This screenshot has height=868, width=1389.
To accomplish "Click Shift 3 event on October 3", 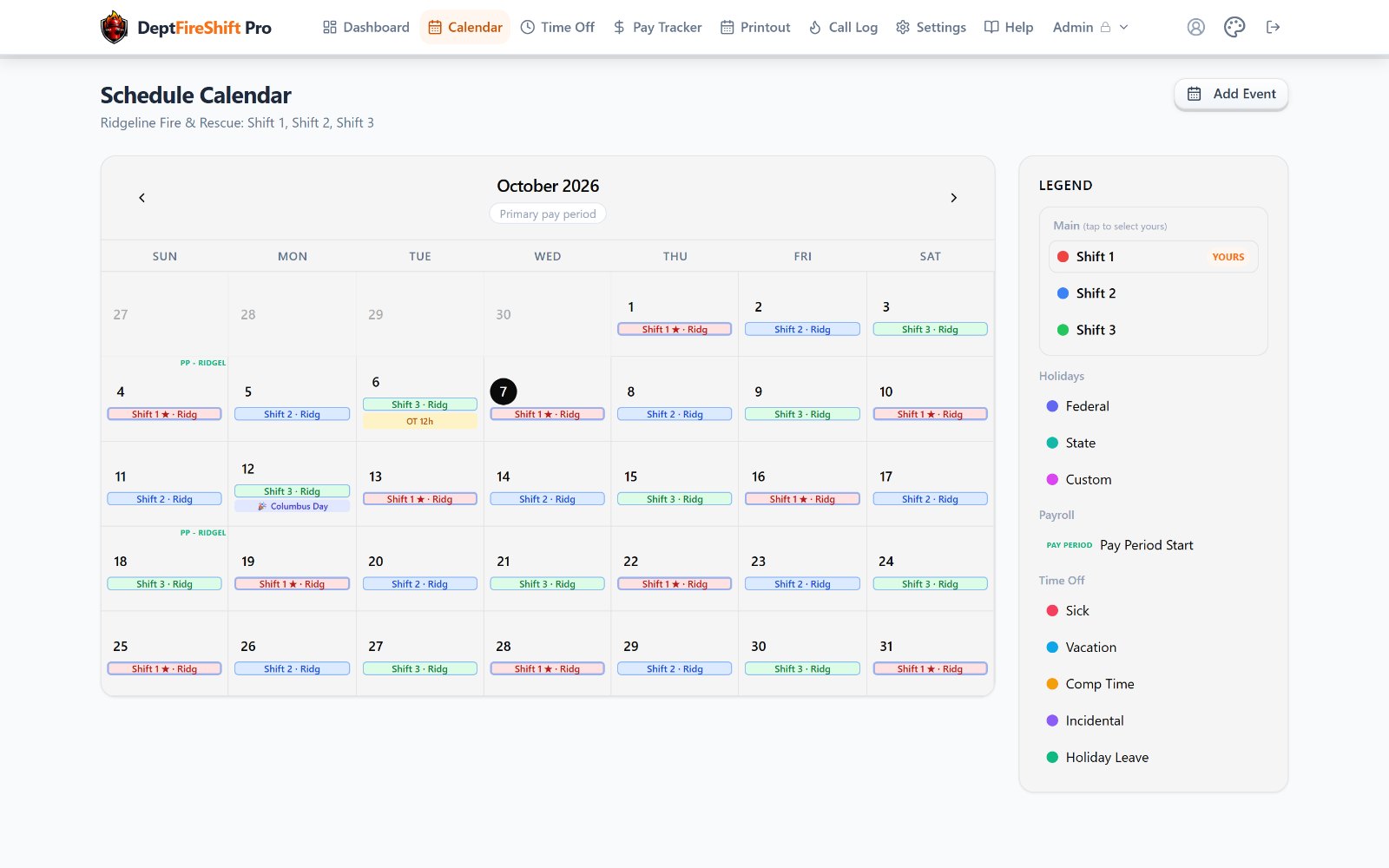I will point(930,330).
